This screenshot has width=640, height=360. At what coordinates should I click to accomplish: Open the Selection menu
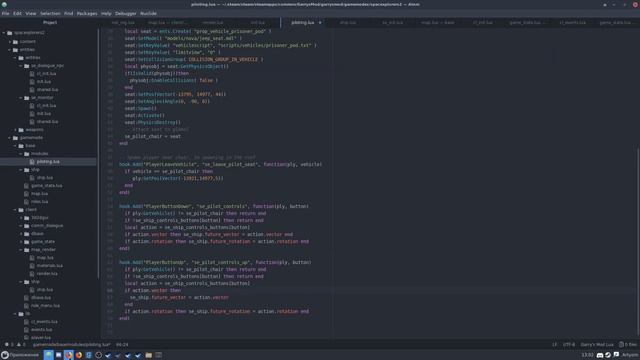click(50, 13)
